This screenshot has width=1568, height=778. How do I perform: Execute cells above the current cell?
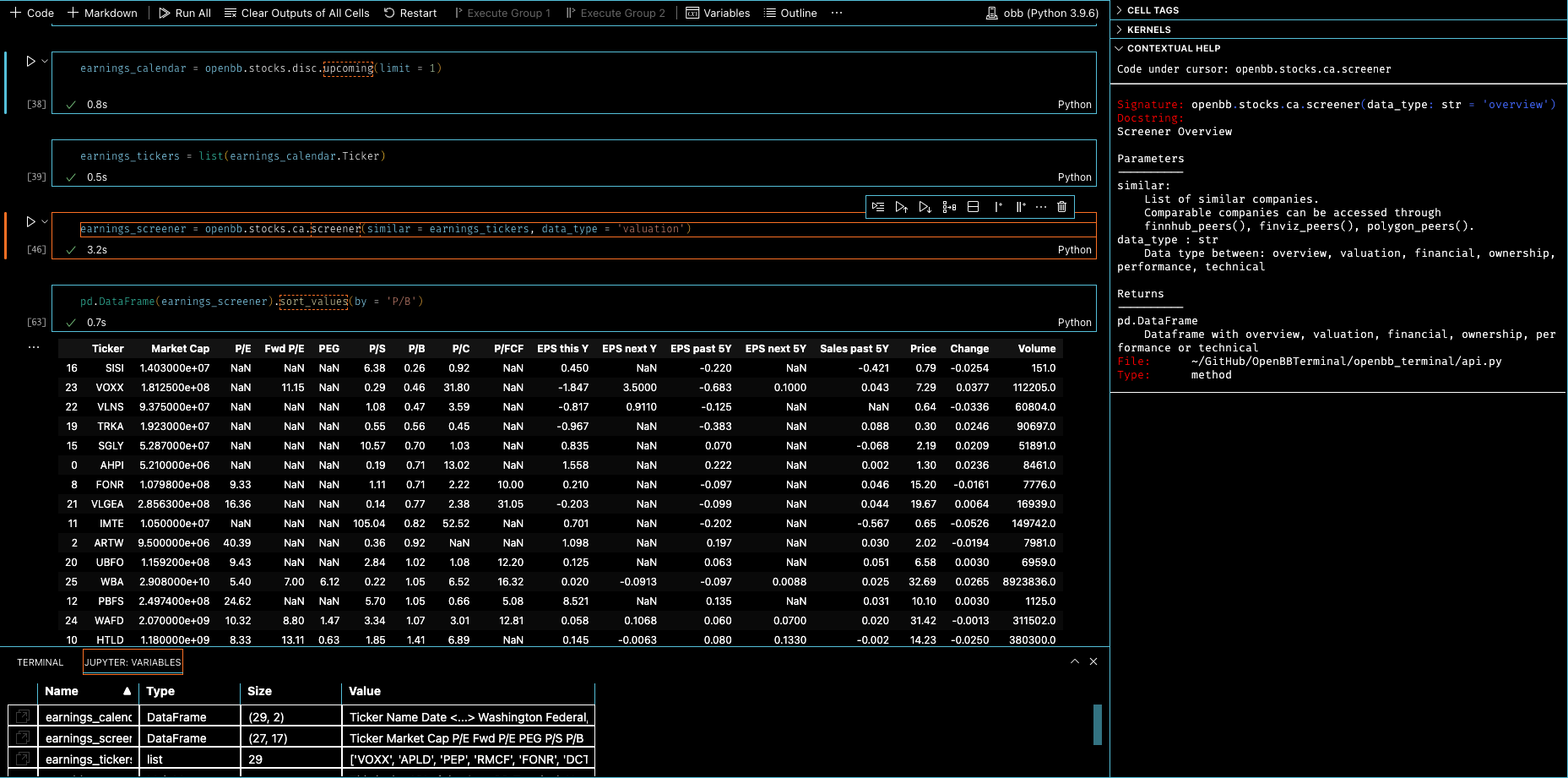(902, 207)
